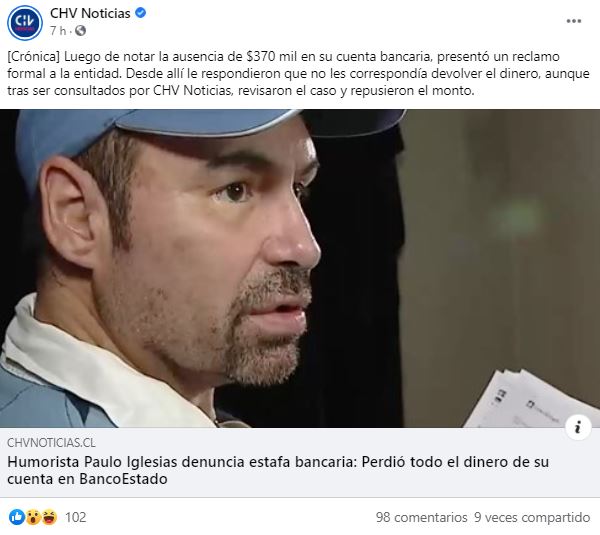Open the 102 reactions count list
Viewport: 600px width, 535px height.
(75, 517)
